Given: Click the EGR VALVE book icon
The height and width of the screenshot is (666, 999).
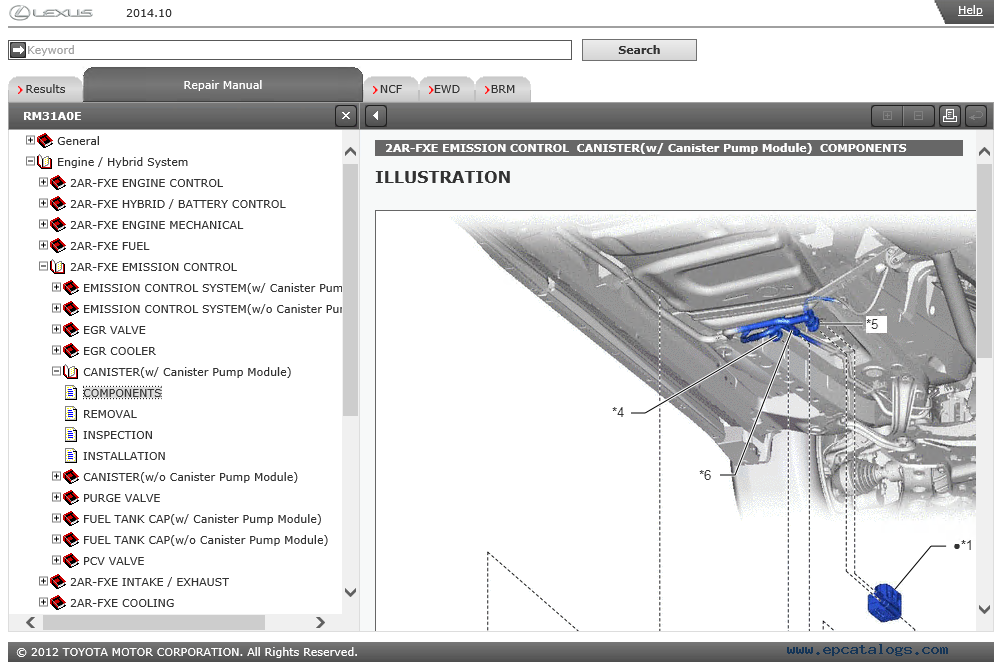Looking at the screenshot, I should point(71,330).
